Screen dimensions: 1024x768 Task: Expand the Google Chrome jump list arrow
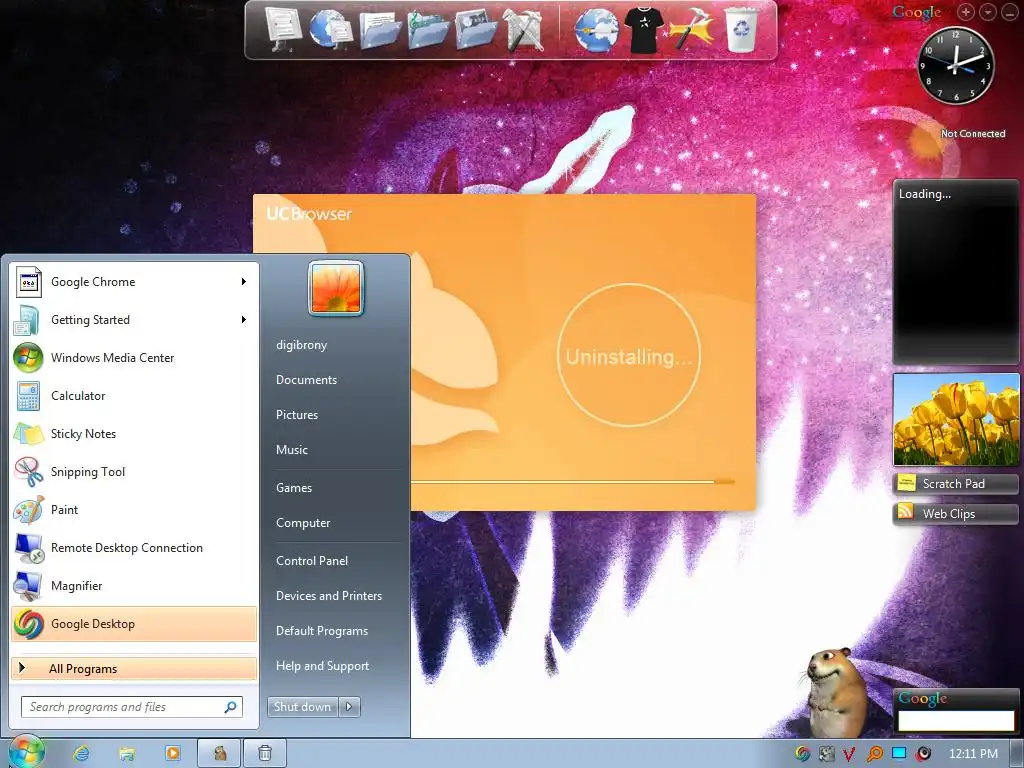[244, 282]
